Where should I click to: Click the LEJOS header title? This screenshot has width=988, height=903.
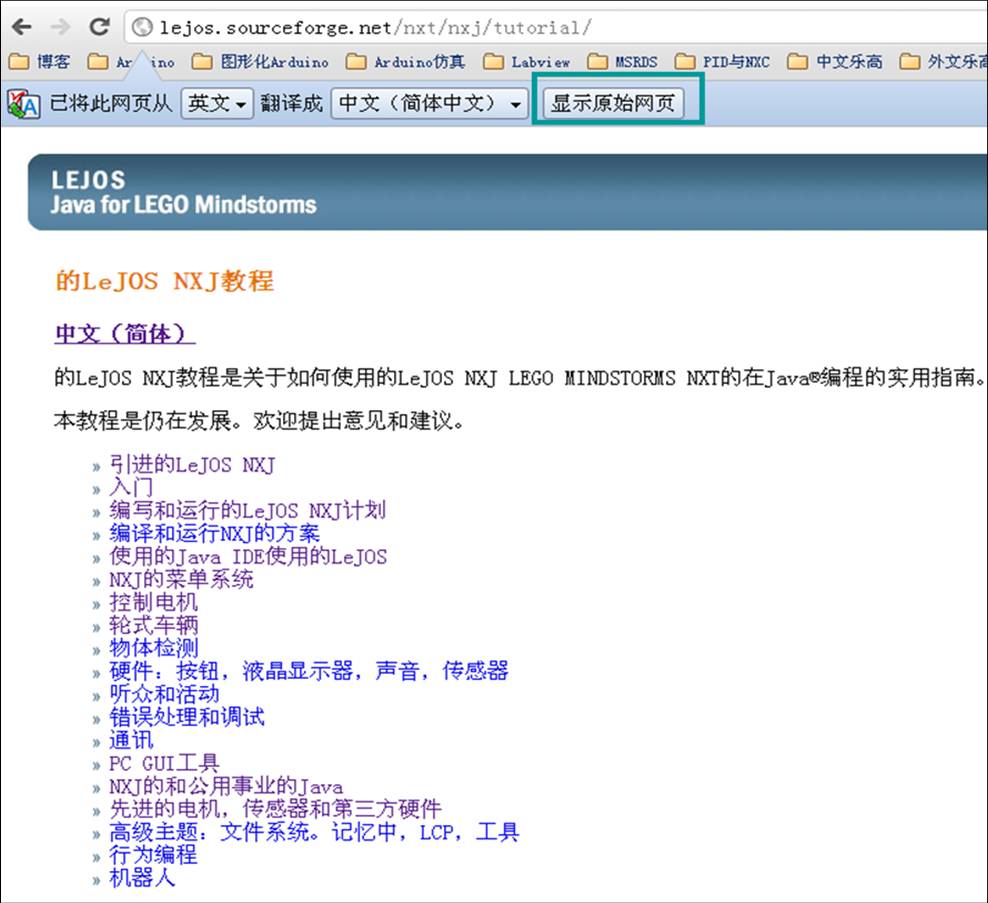(88, 180)
